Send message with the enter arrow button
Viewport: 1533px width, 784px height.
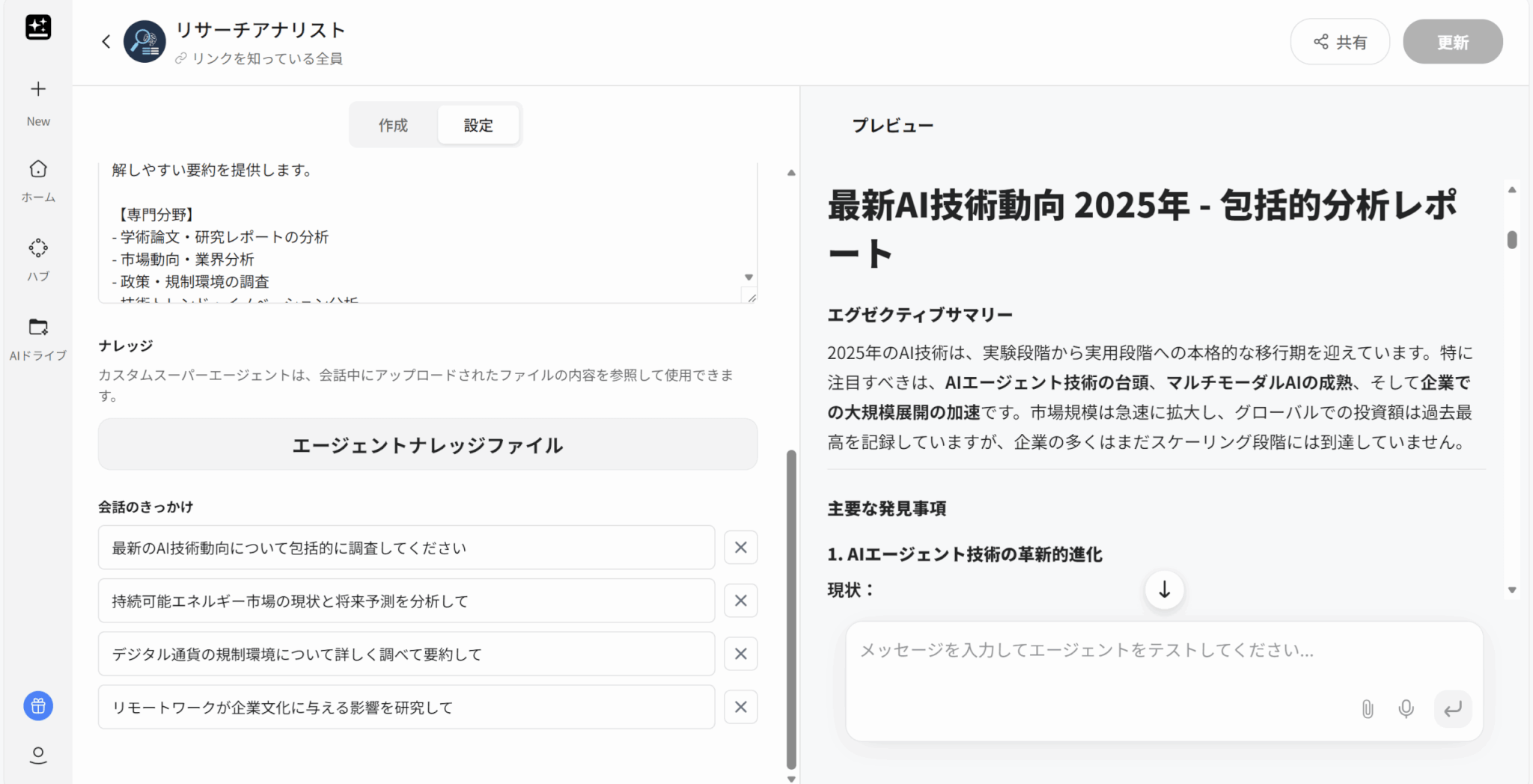click(1452, 708)
